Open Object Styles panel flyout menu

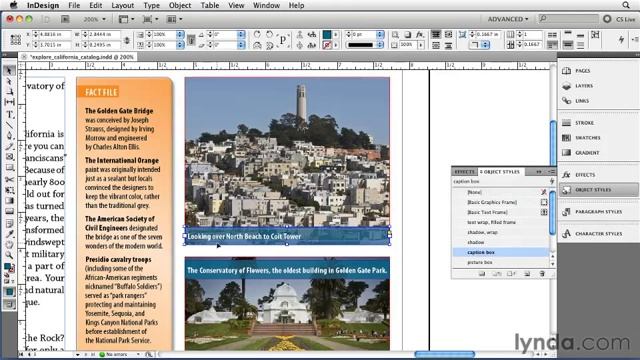[x=551, y=171]
